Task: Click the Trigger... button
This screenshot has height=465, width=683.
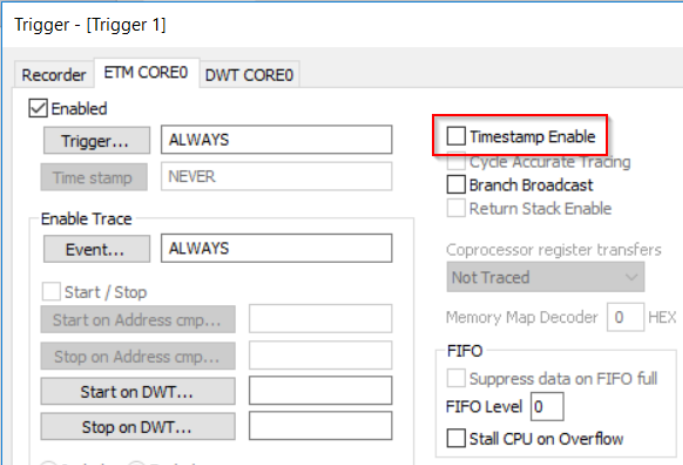Action: point(95,140)
